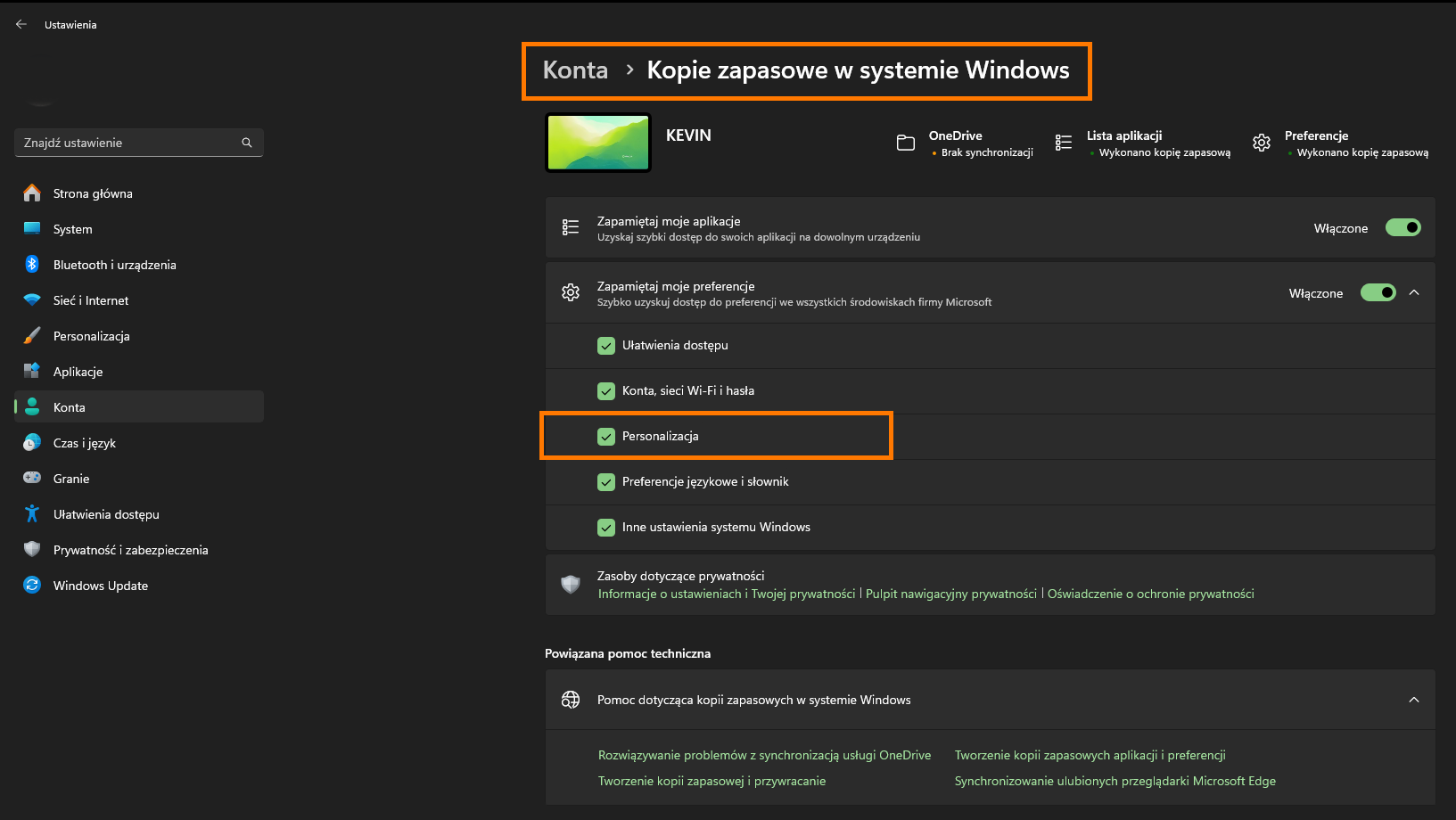Click the shield icon beside Zasoby dotyczące prywatności

pyautogui.click(x=571, y=584)
